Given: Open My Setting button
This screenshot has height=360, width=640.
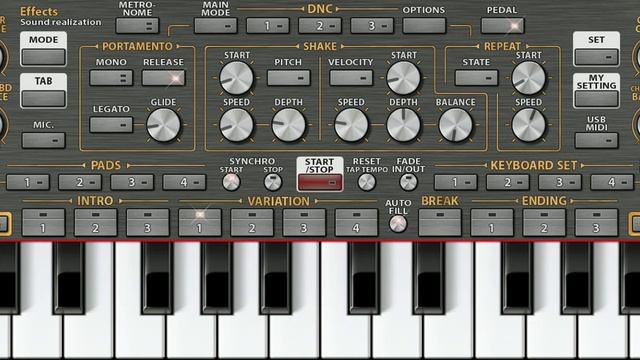Looking at the screenshot, I should [x=596, y=99].
